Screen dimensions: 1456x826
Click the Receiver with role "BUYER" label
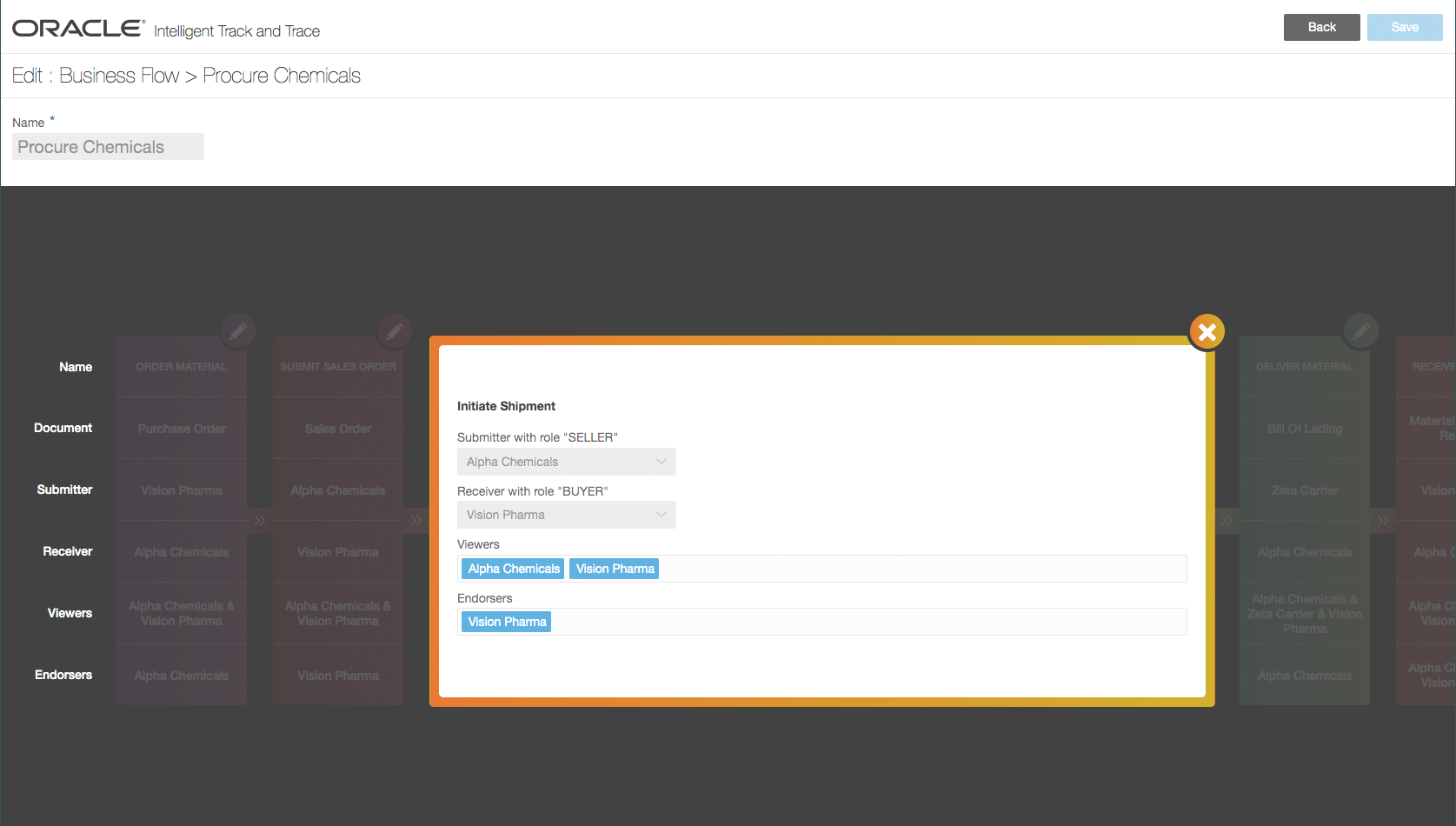[532, 491]
